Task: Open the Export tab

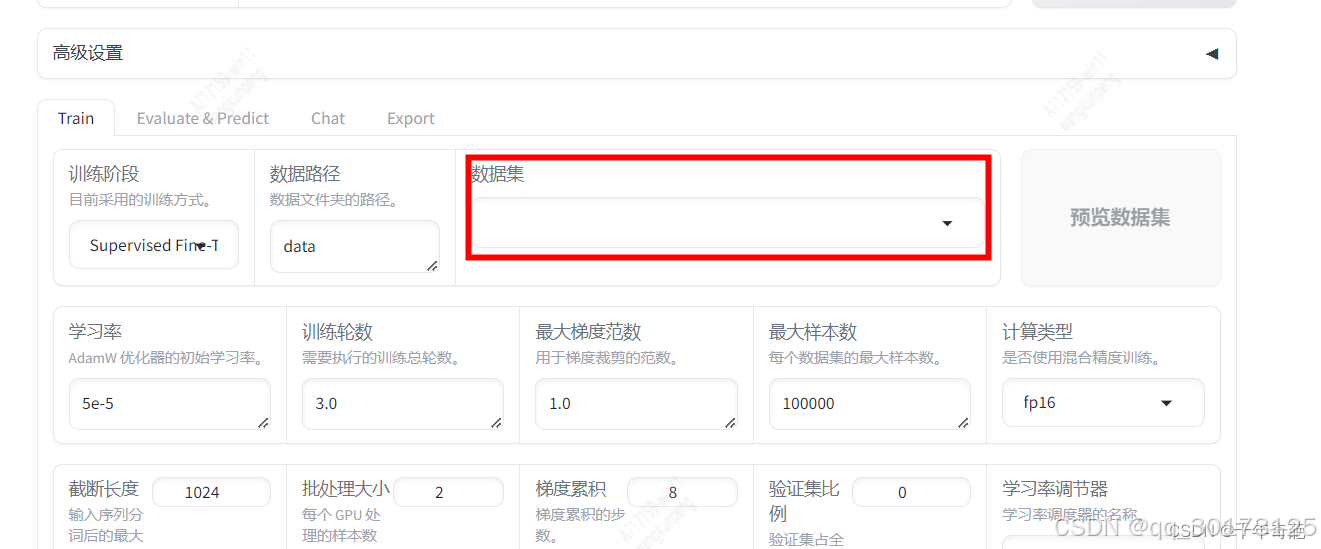Action: (x=411, y=118)
